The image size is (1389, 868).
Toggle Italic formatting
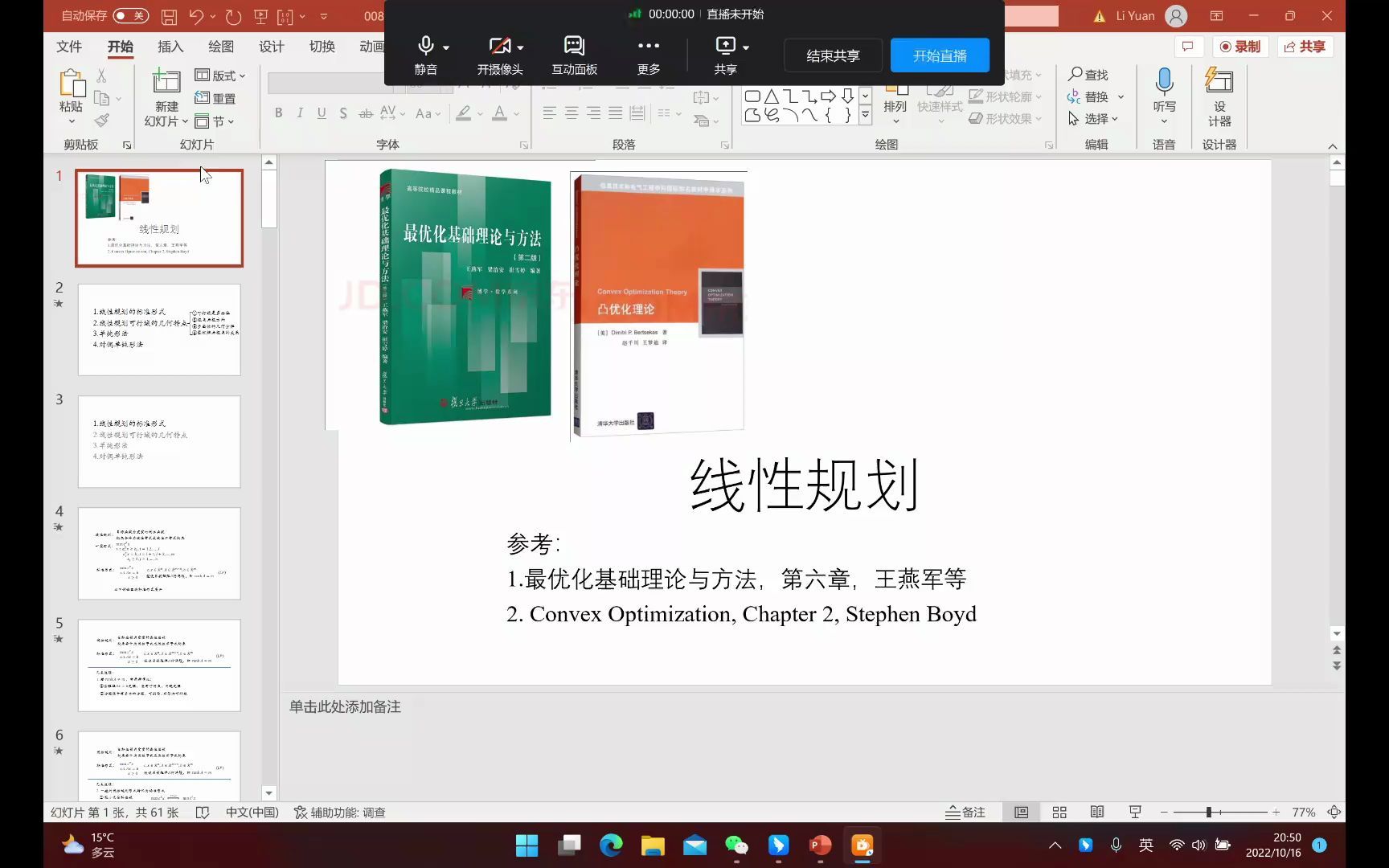300,113
